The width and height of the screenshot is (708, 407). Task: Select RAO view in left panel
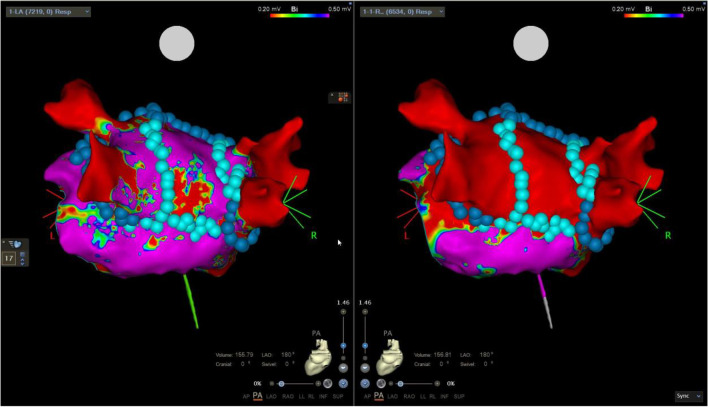(288, 396)
